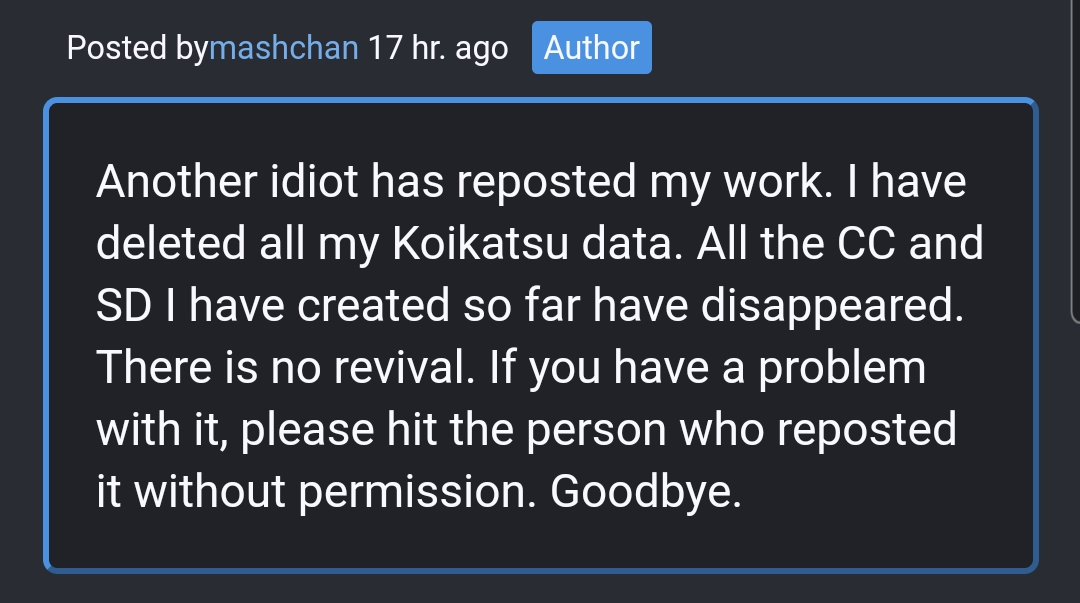Click the phrase my work in the first line
This screenshot has width=1080, height=603.
tap(729, 184)
